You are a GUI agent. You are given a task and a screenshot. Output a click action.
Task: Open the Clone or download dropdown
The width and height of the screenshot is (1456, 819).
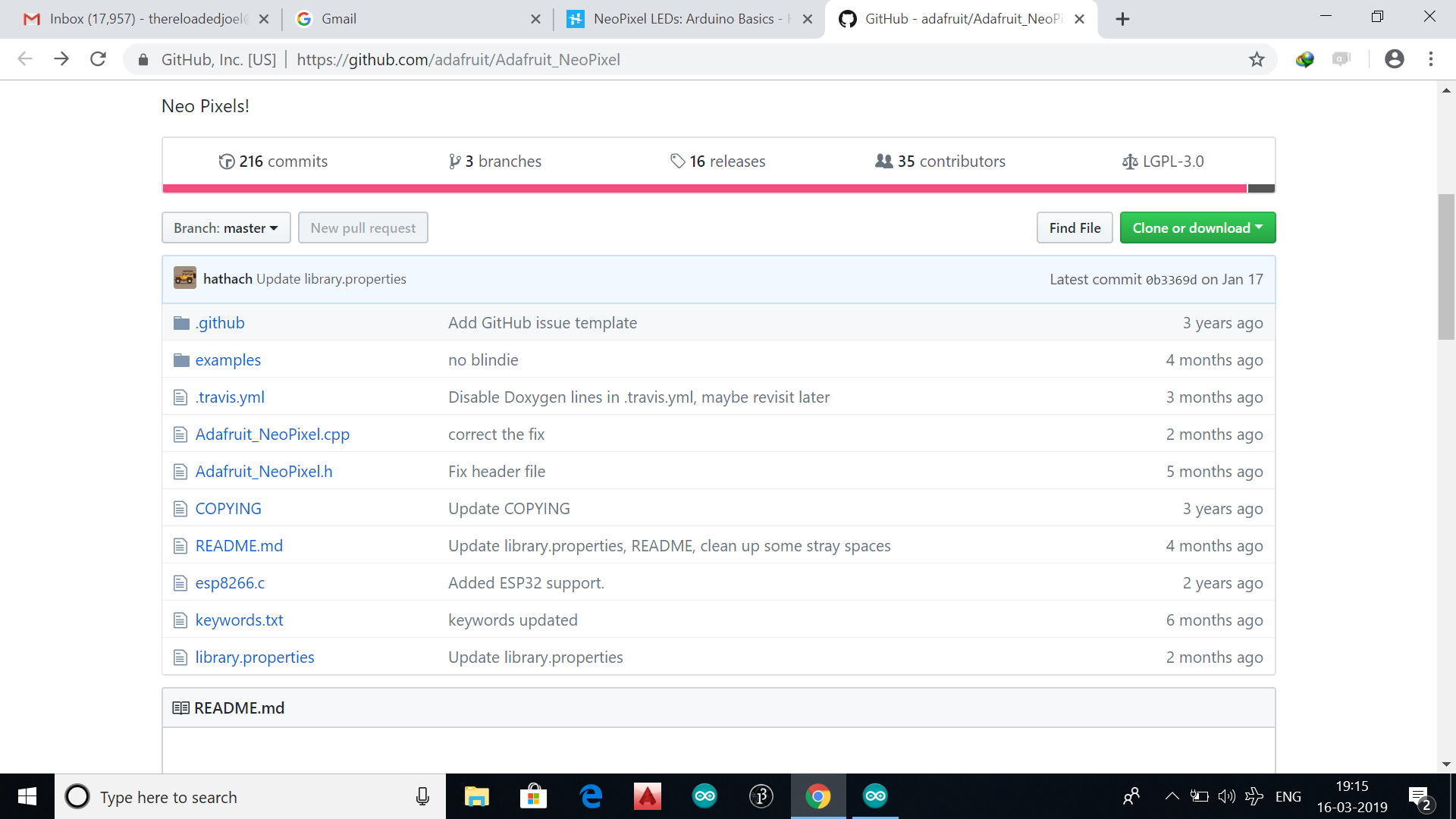[1197, 227]
